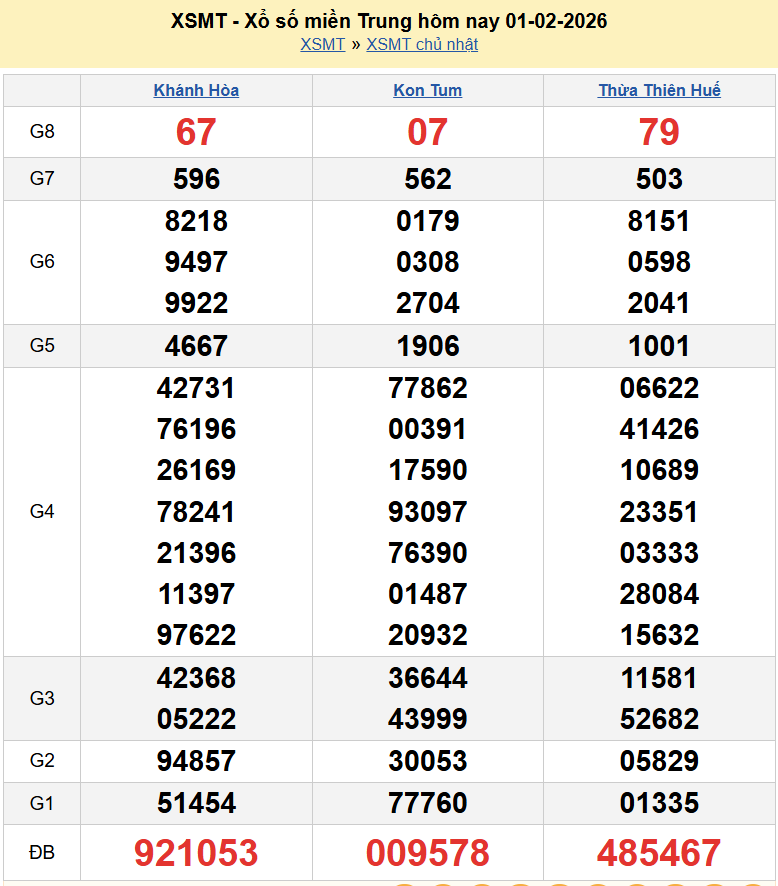Click Thừa Thiên Huế special prize 485467
The image size is (778, 886).
tap(659, 853)
